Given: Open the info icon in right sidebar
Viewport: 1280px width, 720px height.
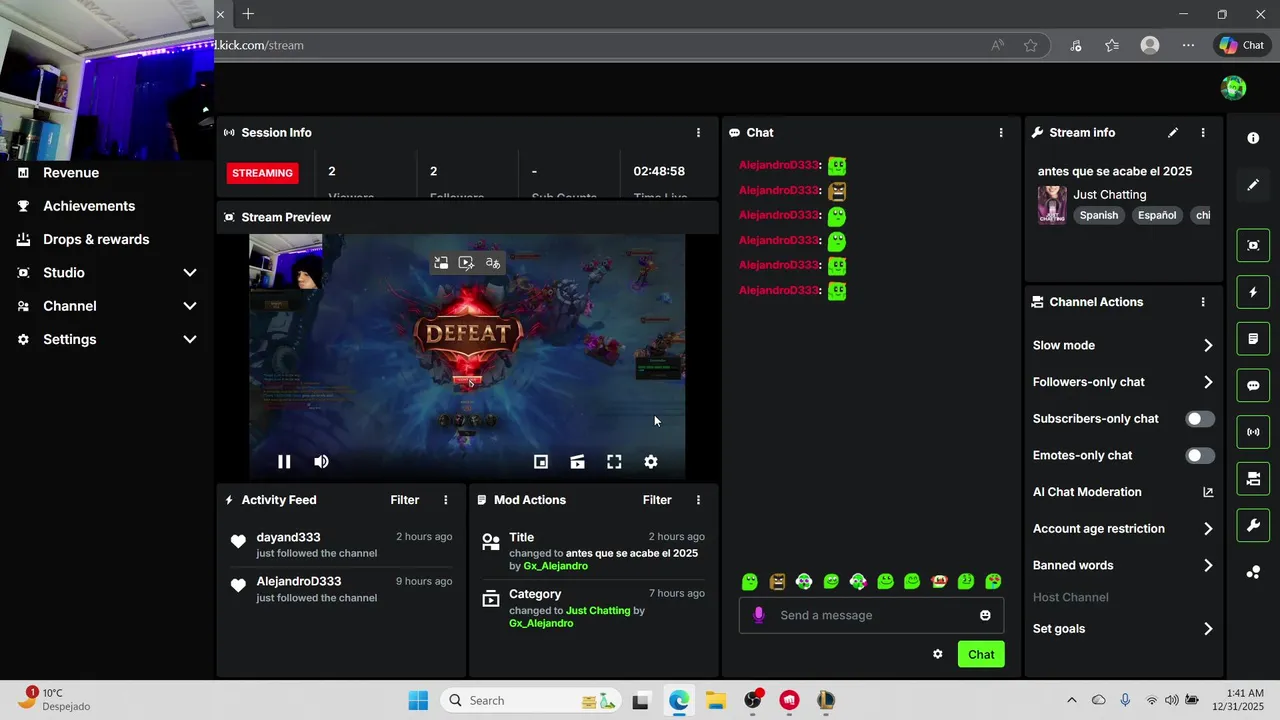Looking at the screenshot, I should [1253, 138].
